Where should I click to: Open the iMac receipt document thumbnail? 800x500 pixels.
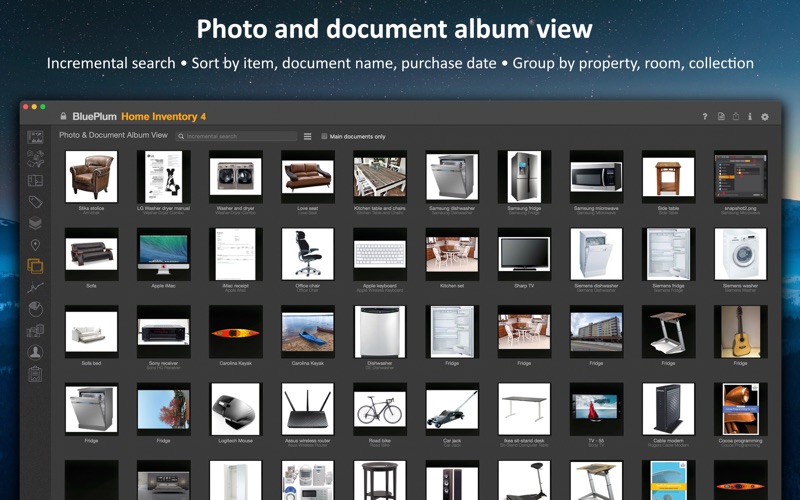click(x=236, y=254)
